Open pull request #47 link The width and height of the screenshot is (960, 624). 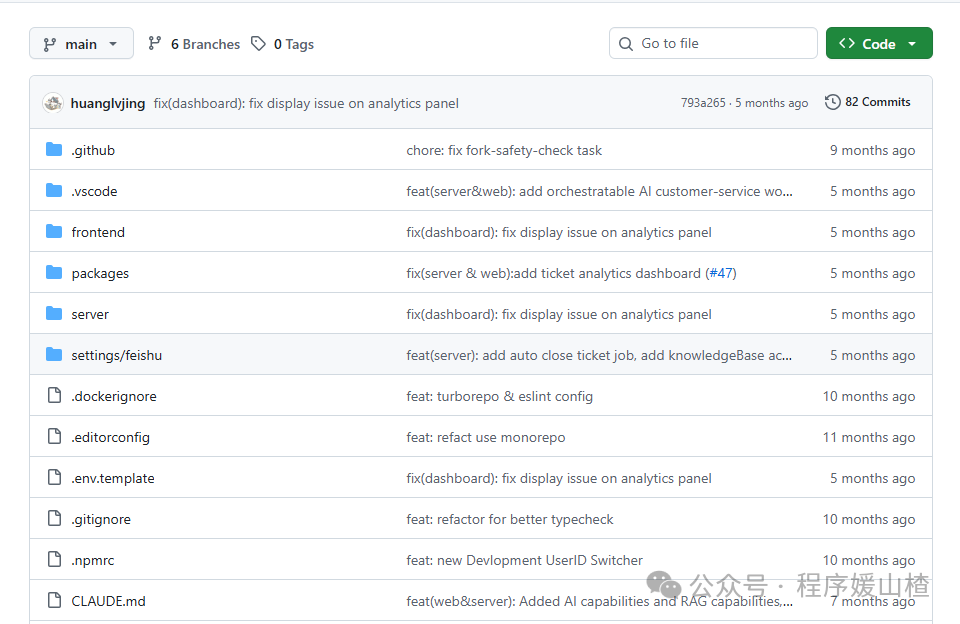[x=721, y=273]
